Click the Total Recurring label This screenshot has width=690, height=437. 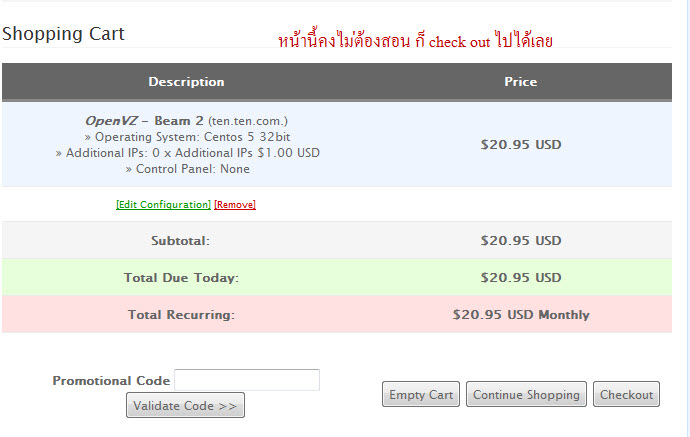click(x=181, y=315)
